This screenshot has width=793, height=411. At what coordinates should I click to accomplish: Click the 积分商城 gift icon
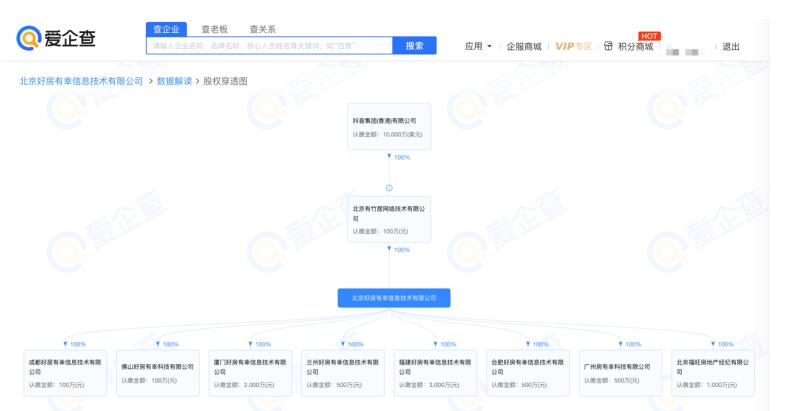[x=607, y=47]
